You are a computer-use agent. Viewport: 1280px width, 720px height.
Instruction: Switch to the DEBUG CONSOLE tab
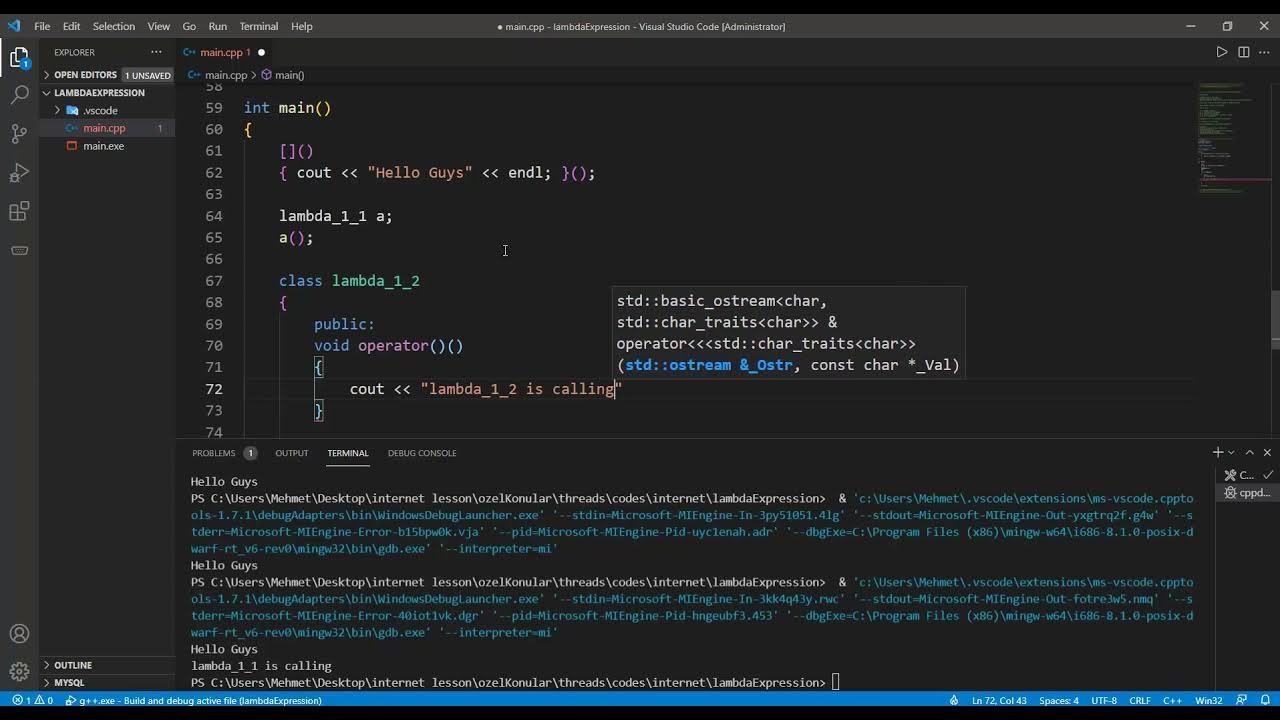point(422,453)
